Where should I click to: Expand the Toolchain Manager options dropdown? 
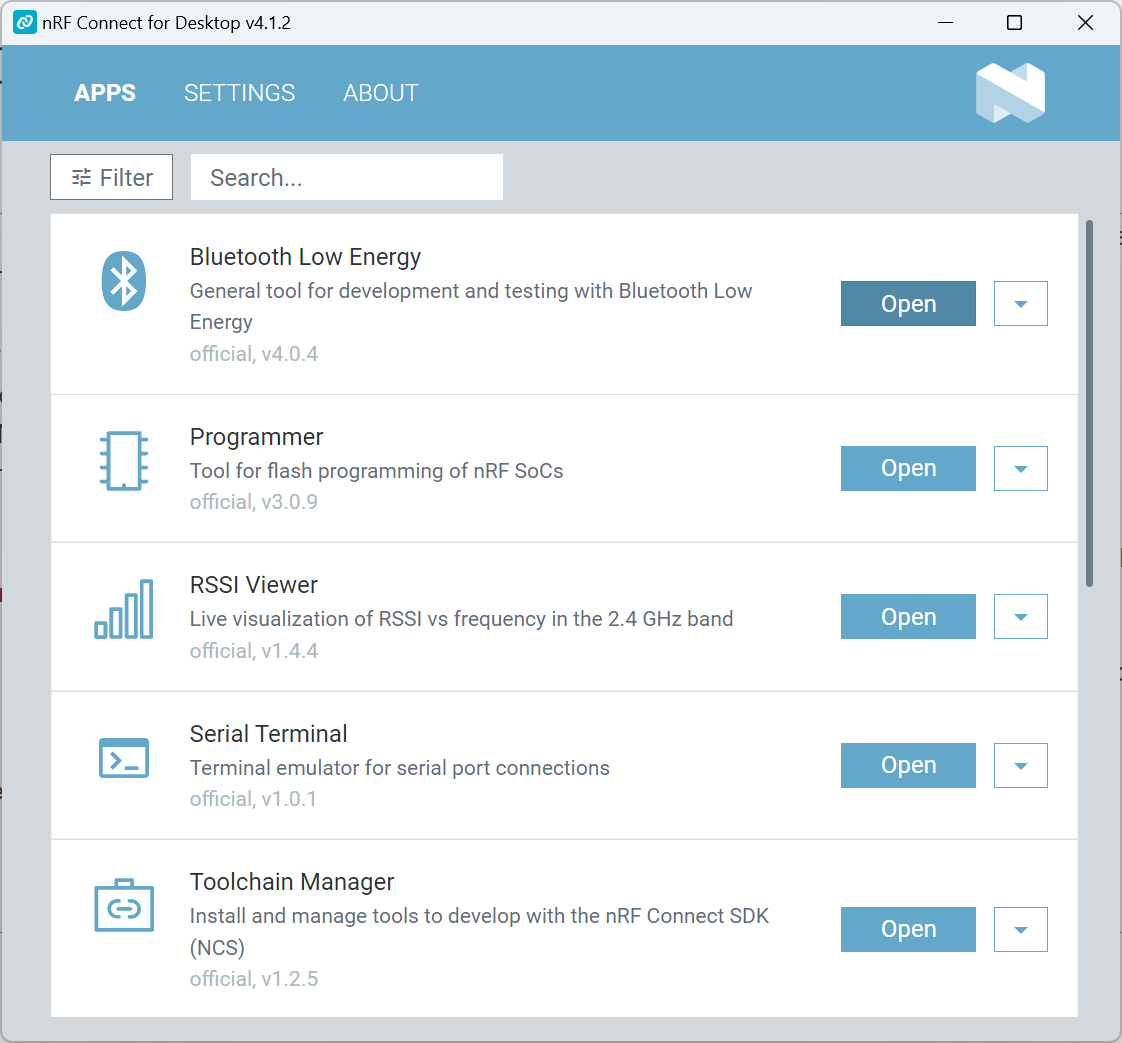1020,929
